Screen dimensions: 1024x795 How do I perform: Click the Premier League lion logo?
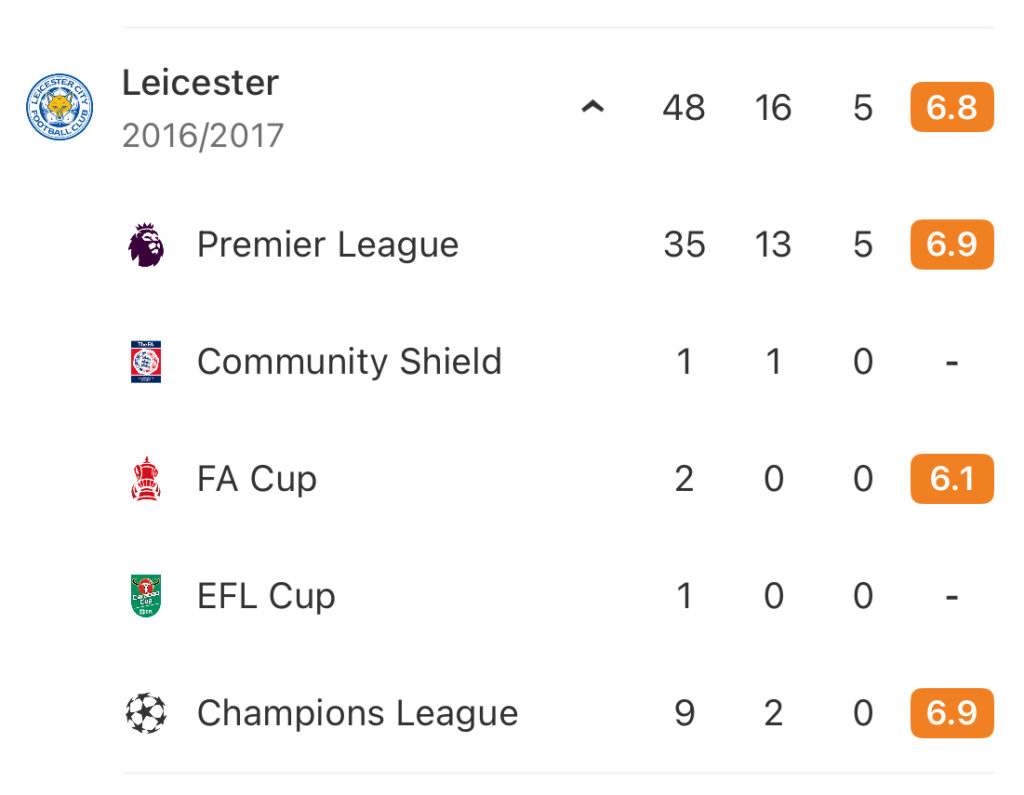[x=146, y=244]
